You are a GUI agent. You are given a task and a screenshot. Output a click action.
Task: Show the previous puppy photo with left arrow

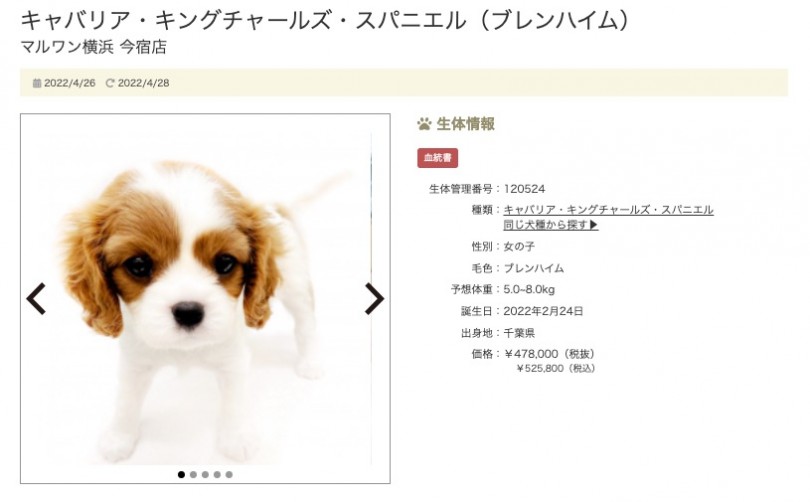36,299
